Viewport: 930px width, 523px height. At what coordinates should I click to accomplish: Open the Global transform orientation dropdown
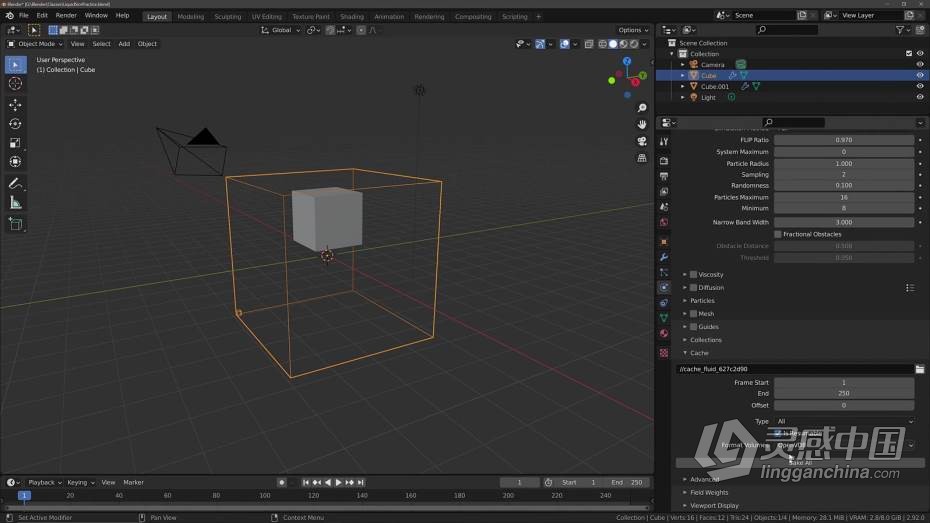pos(281,30)
